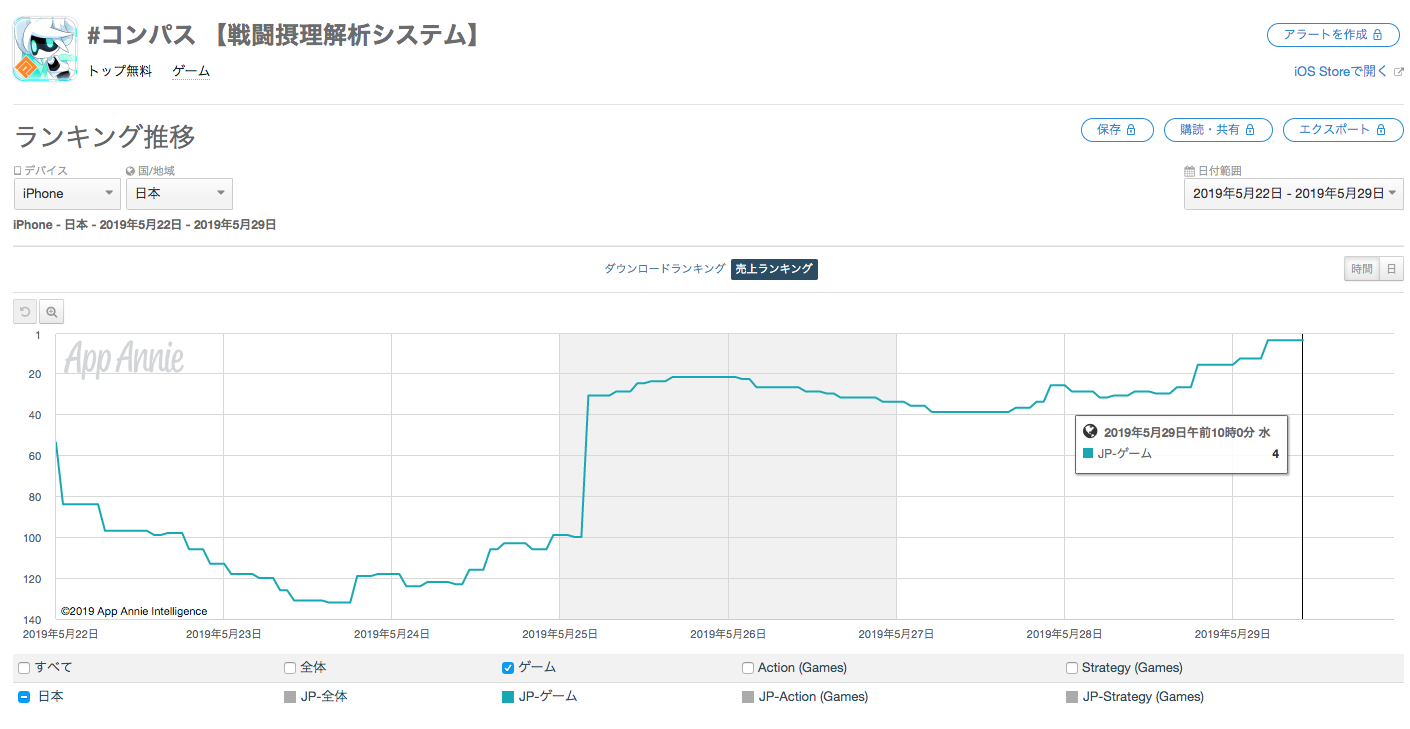The image size is (1410, 729).
Task: Click the magnifier zoom-in chart icon
Action: click(x=52, y=312)
